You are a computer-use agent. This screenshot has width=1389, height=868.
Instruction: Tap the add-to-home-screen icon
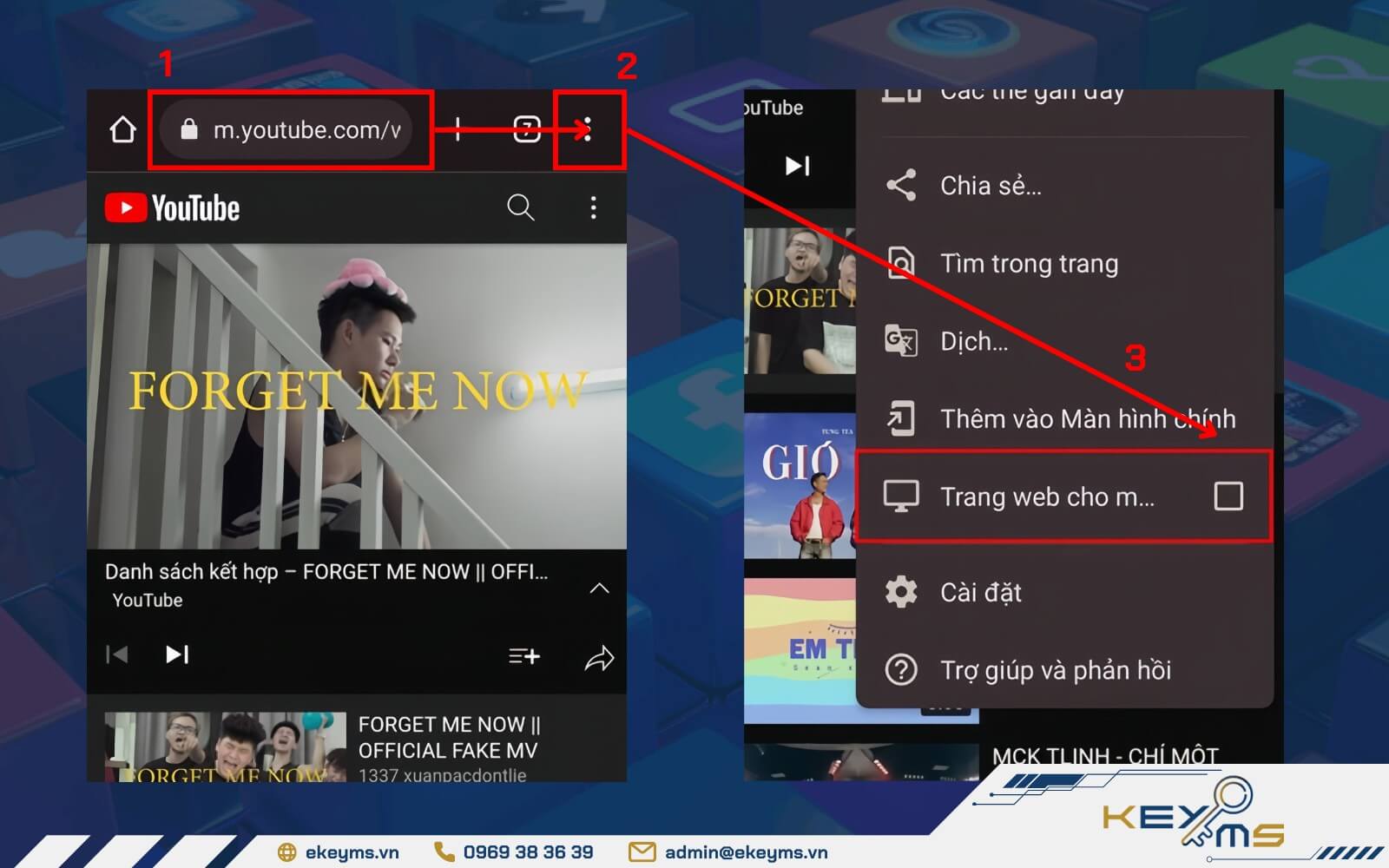click(900, 418)
